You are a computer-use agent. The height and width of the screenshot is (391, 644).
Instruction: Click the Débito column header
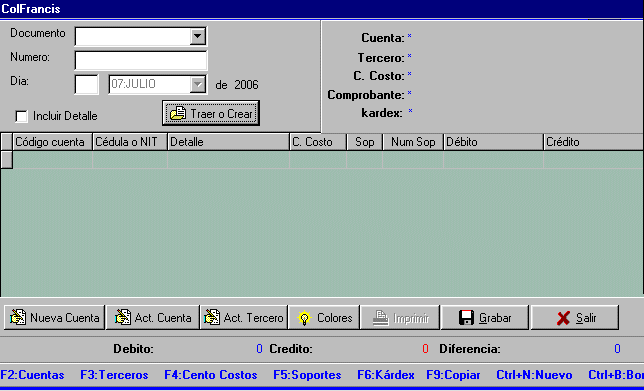point(493,142)
